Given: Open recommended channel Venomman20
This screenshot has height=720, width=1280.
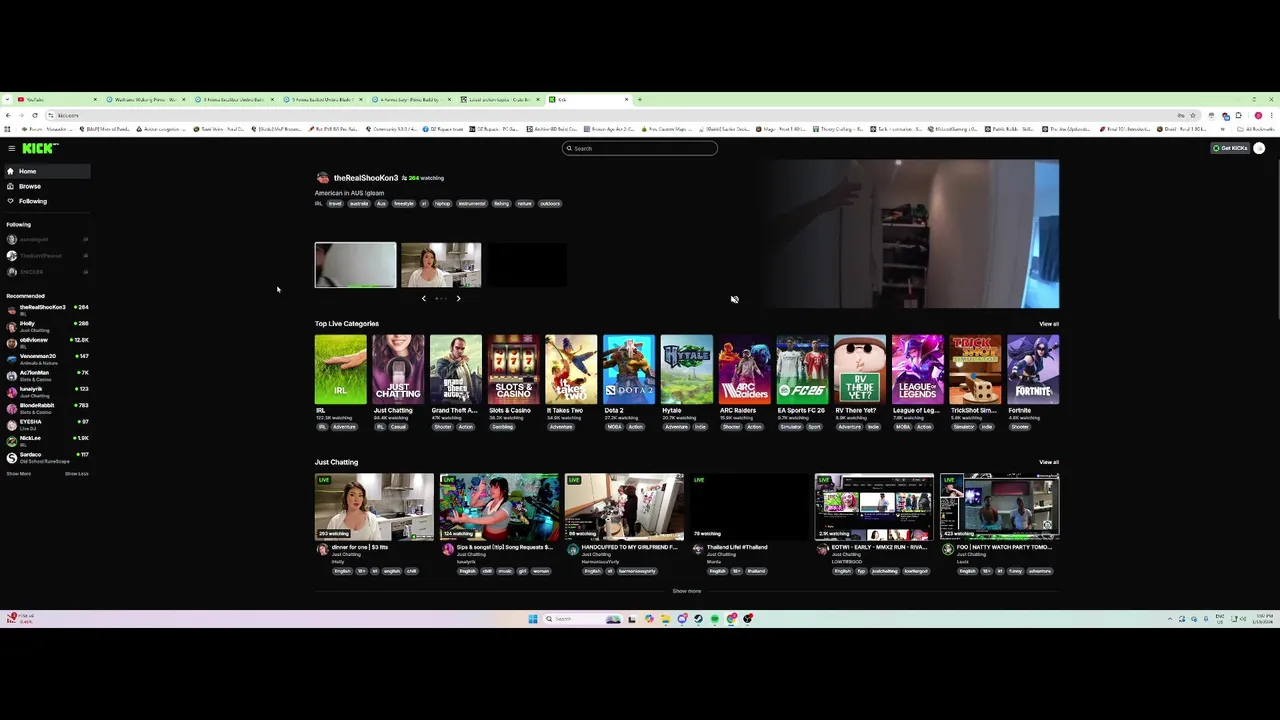Looking at the screenshot, I should 46,358.
